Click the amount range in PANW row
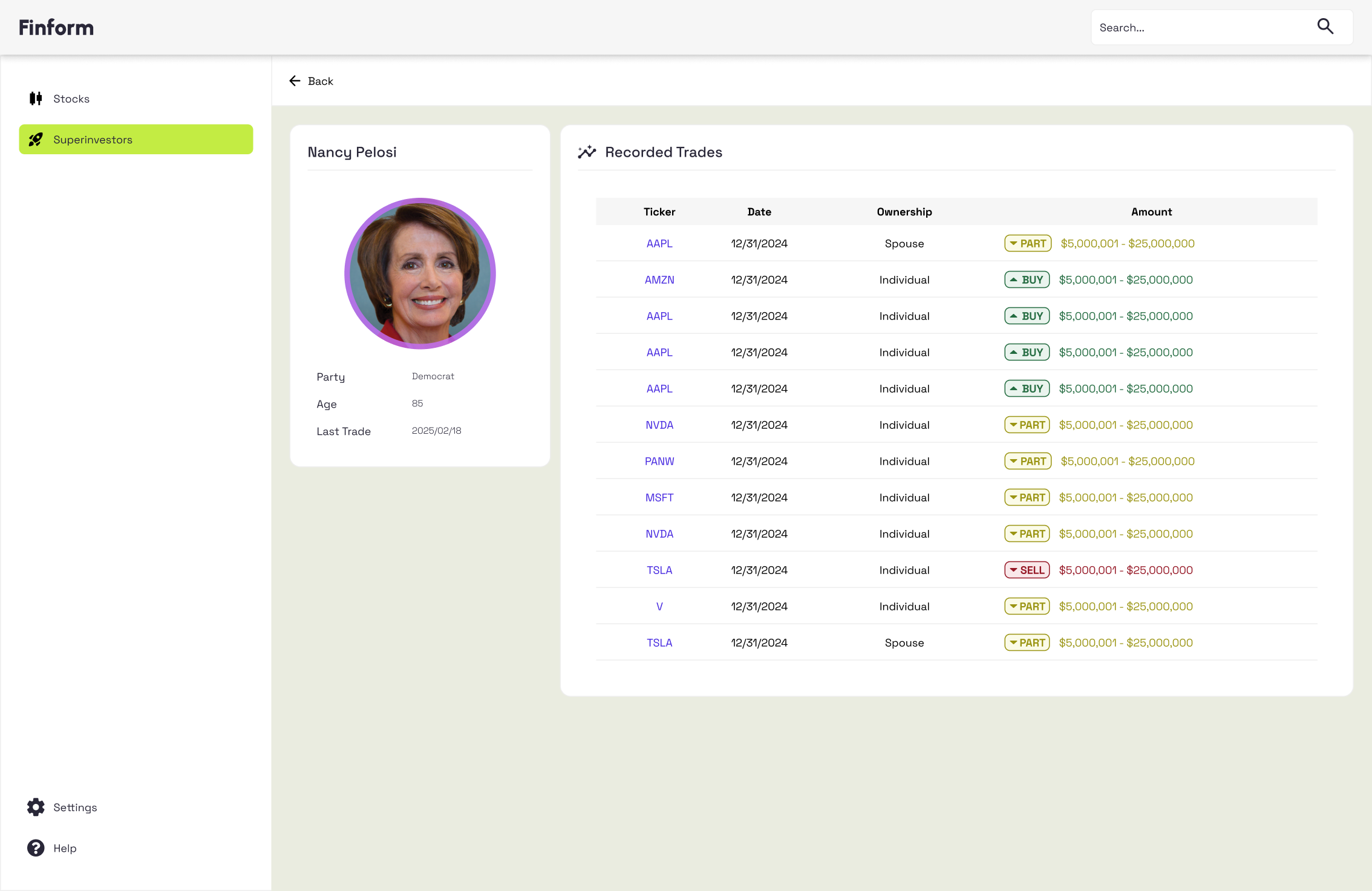 click(x=1128, y=462)
